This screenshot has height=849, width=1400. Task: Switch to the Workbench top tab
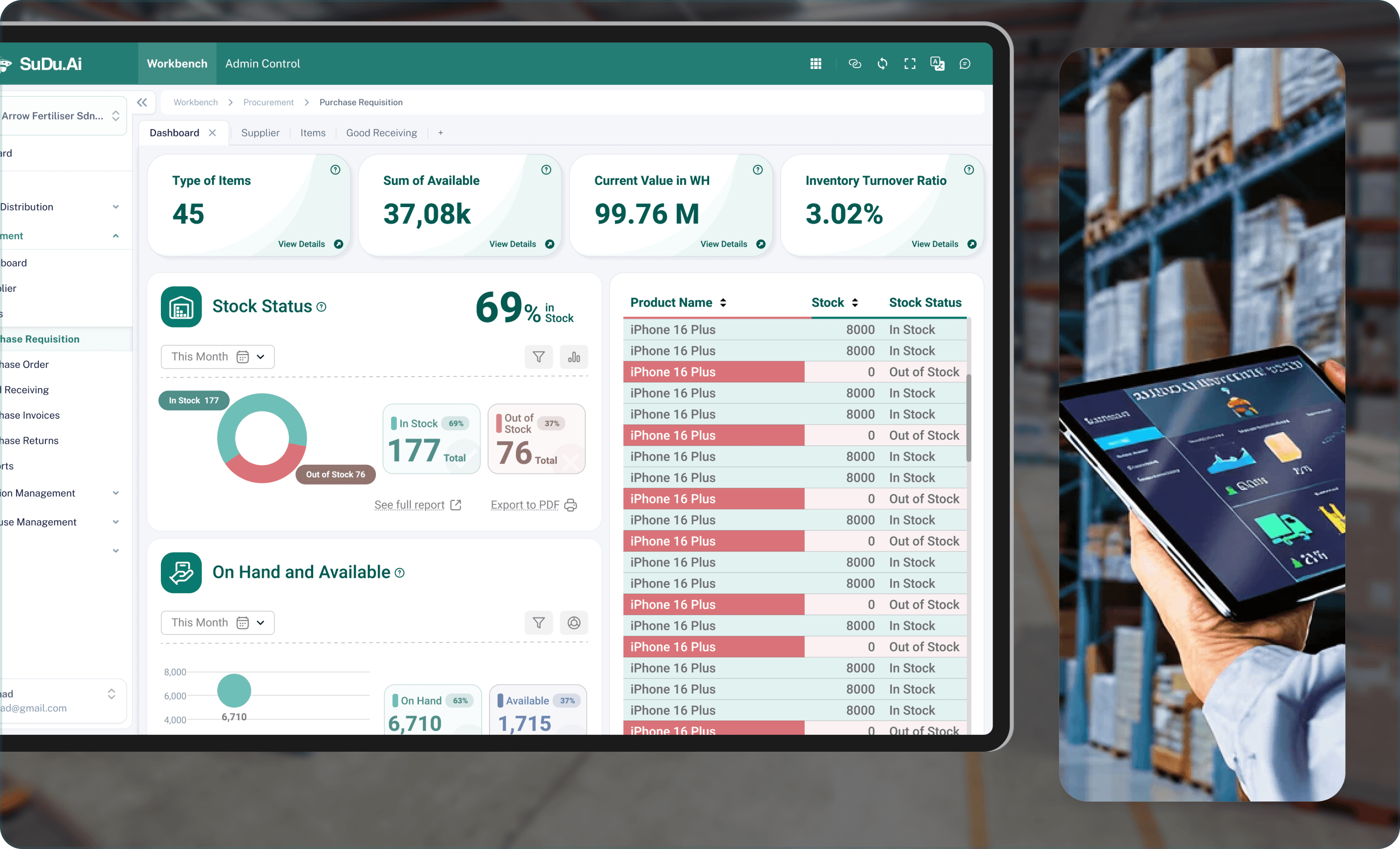[x=177, y=64]
